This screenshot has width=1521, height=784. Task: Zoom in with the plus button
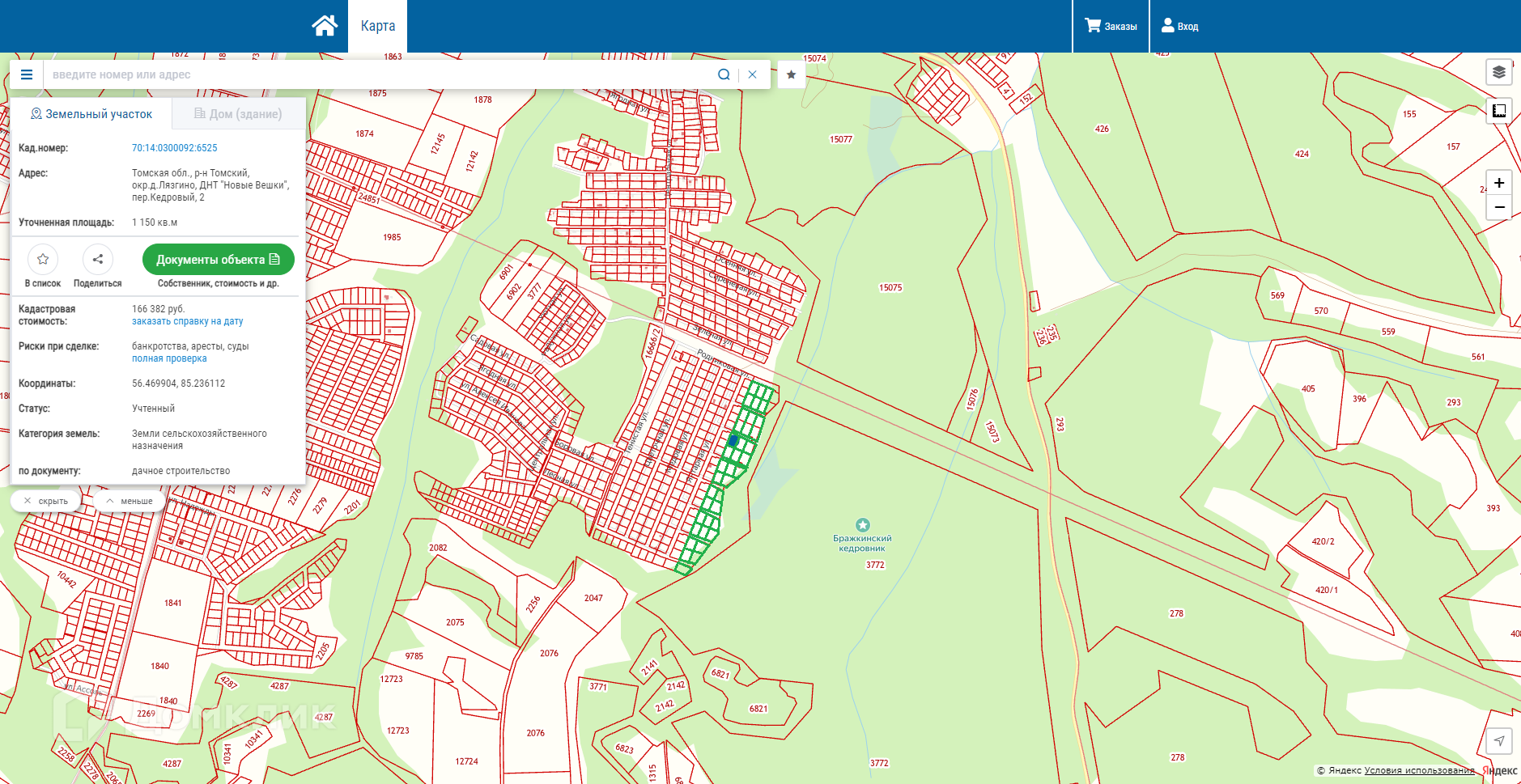[1499, 183]
